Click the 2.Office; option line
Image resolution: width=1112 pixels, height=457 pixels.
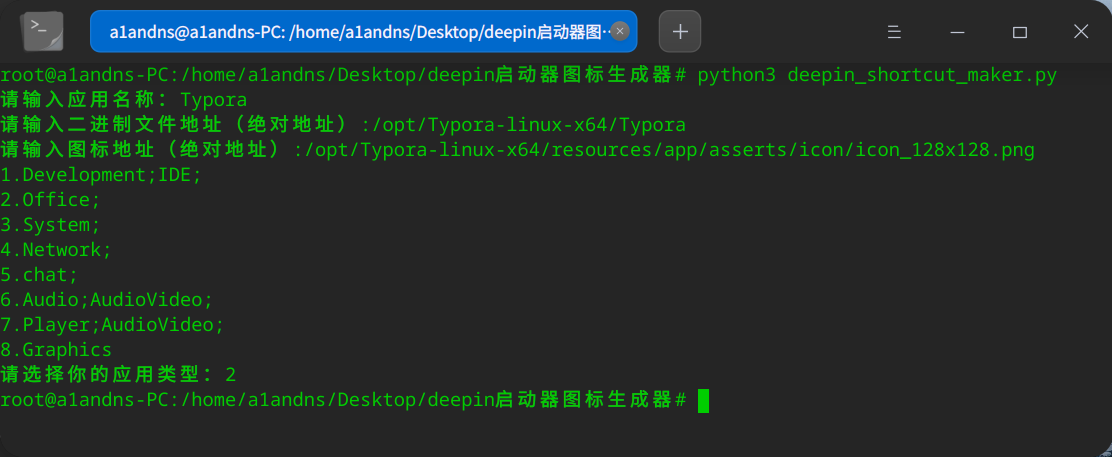50,200
